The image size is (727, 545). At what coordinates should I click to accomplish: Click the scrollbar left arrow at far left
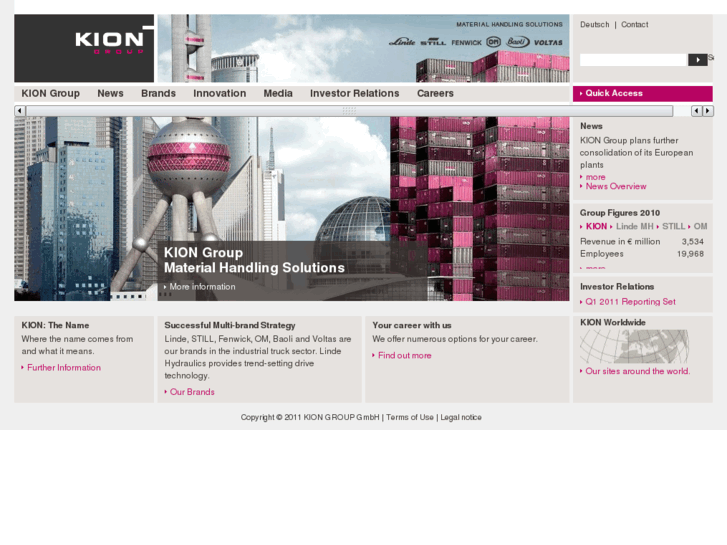[x=19, y=111]
